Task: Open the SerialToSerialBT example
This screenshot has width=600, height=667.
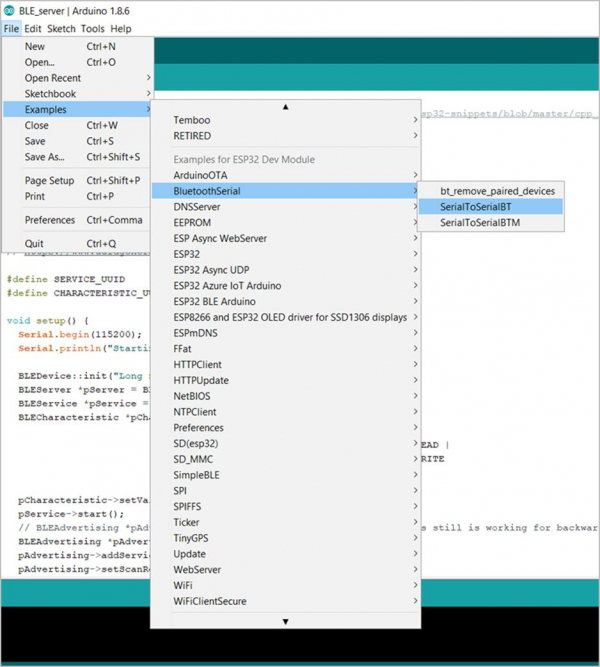Action: click(491, 207)
